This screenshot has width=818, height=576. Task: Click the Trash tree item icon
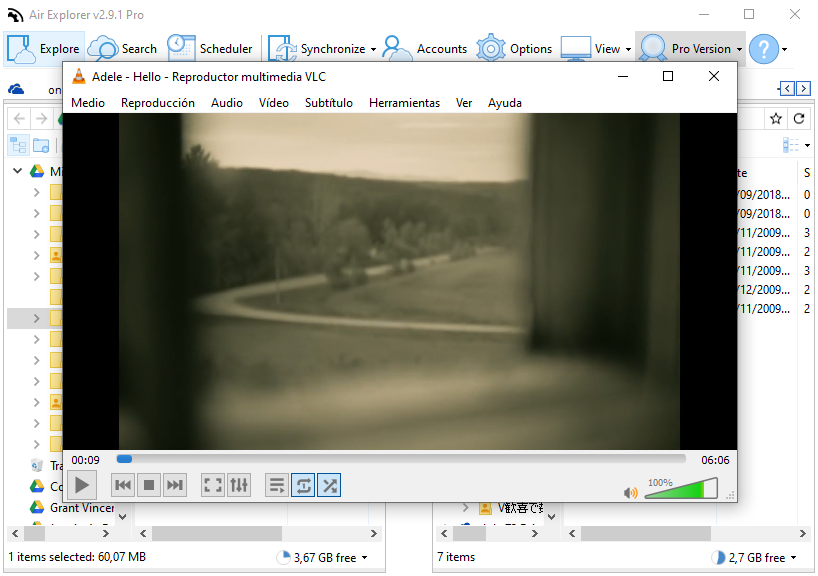[37, 465]
